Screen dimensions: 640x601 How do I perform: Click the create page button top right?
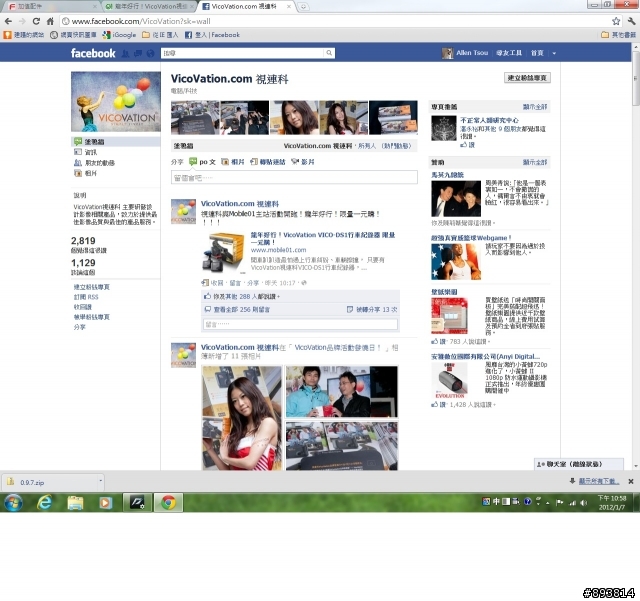pyautogui.click(x=527, y=78)
